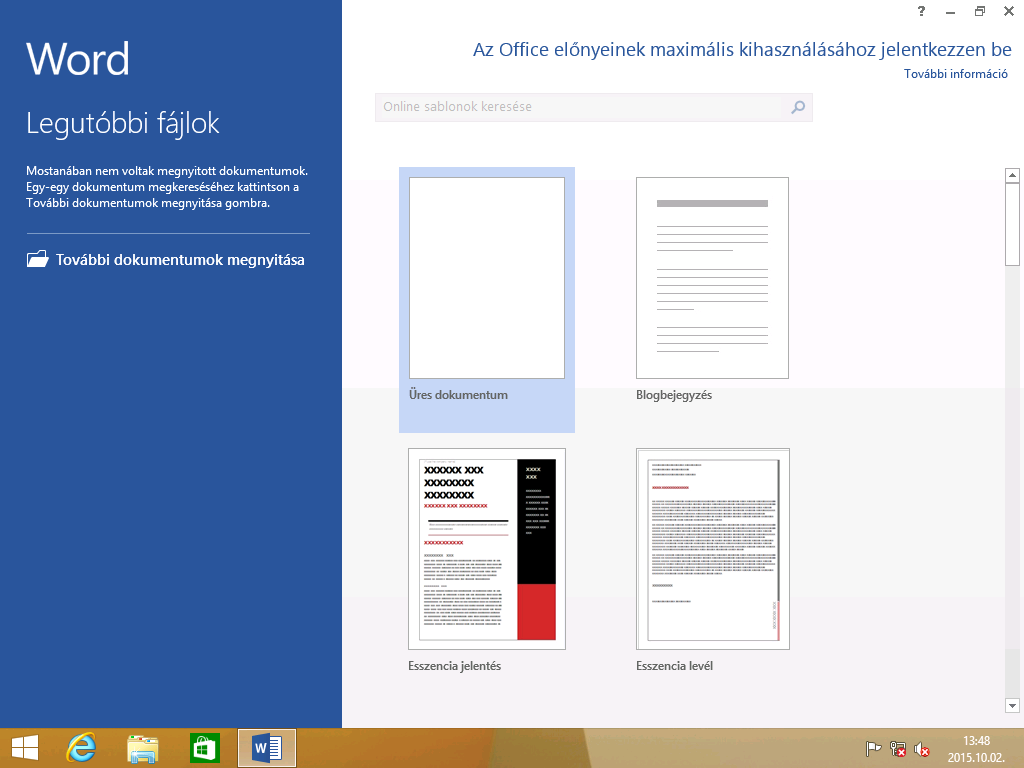1024x768 pixels.
Task: Restore down the Word window
Action: (x=980, y=11)
